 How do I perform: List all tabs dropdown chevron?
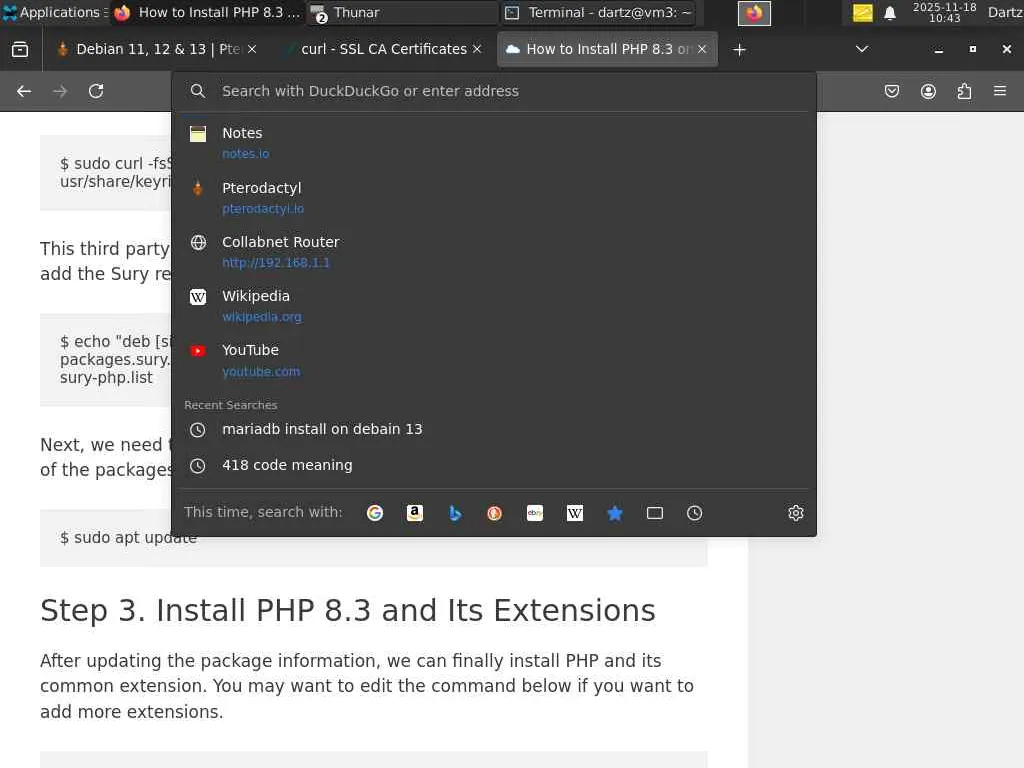[x=862, y=50]
